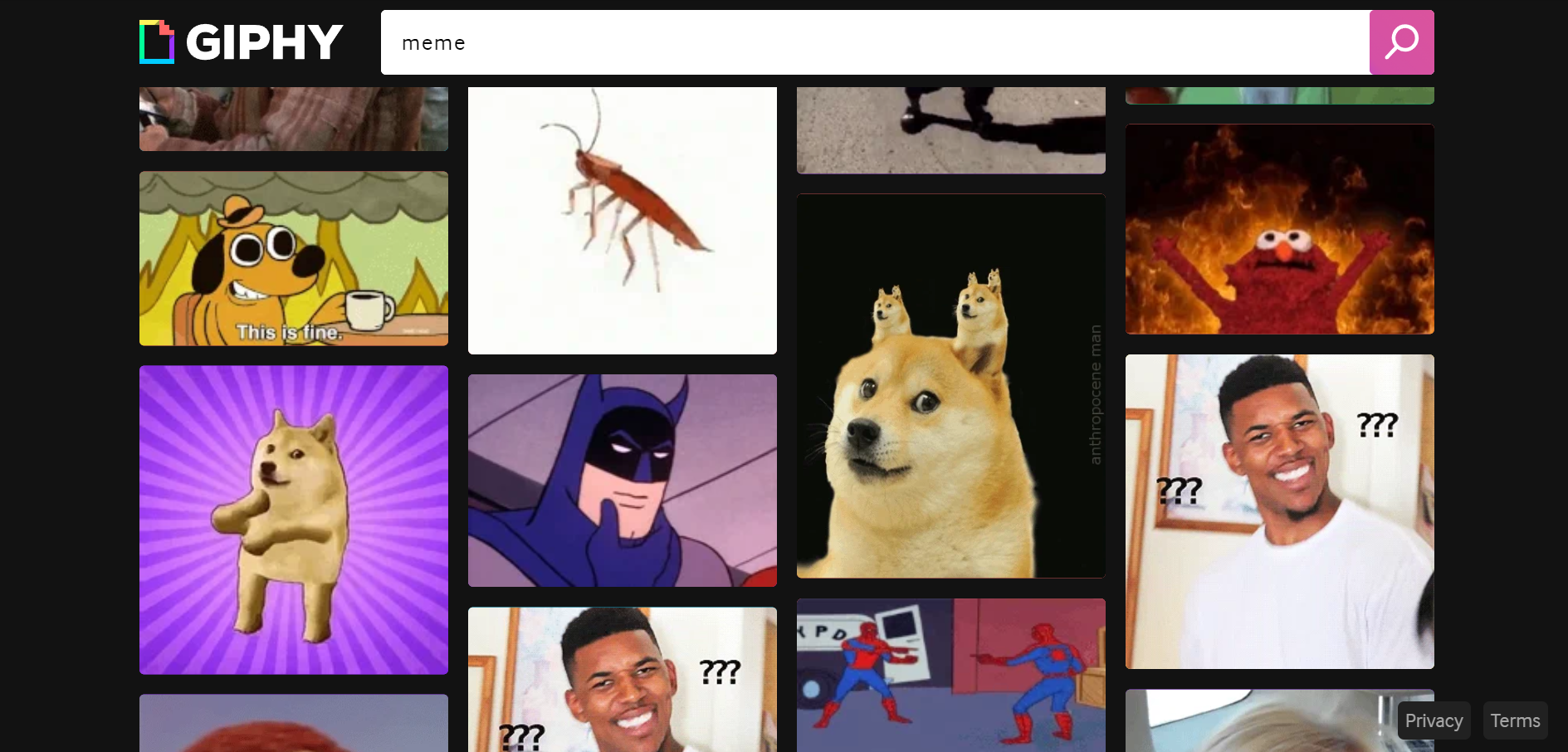
Task: Click the magenta search magnifier button
Action: click(1401, 42)
